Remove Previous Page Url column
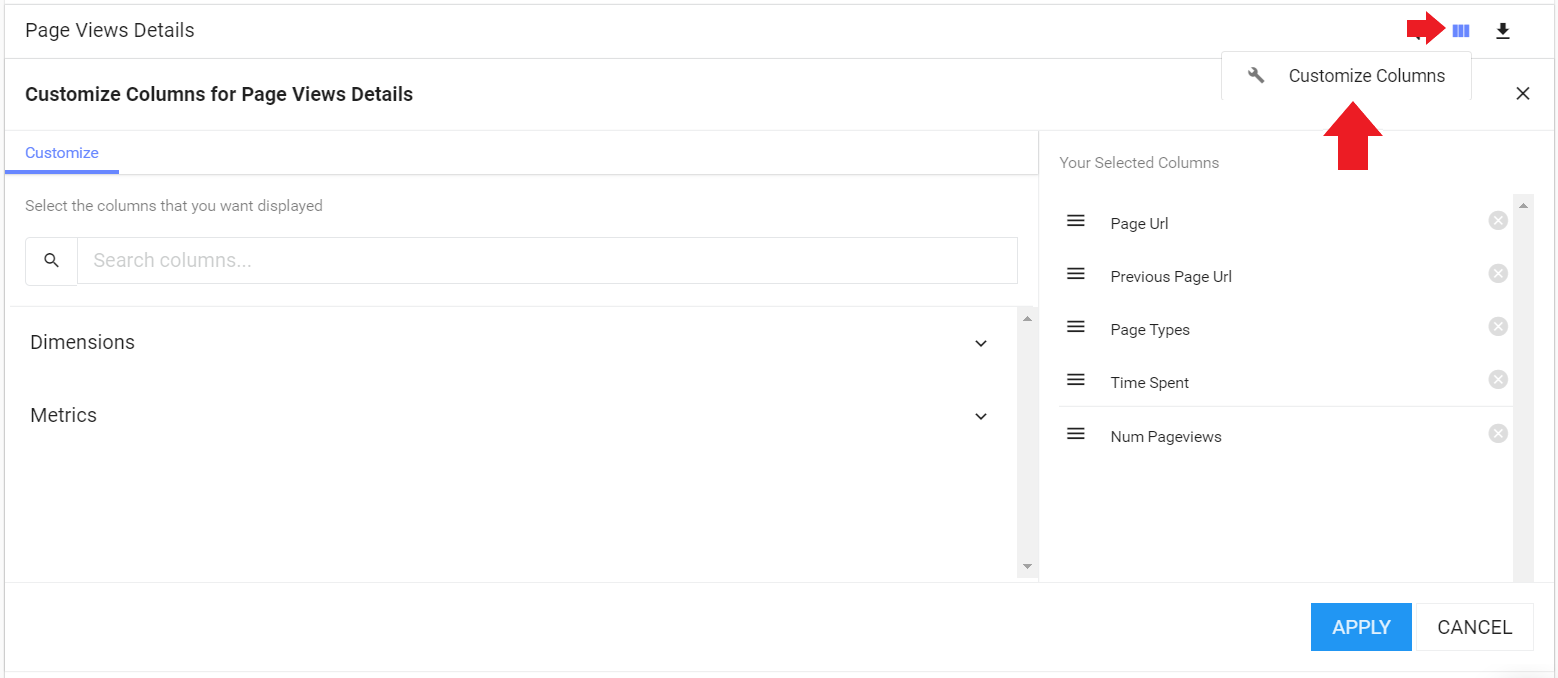 [1498, 274]
